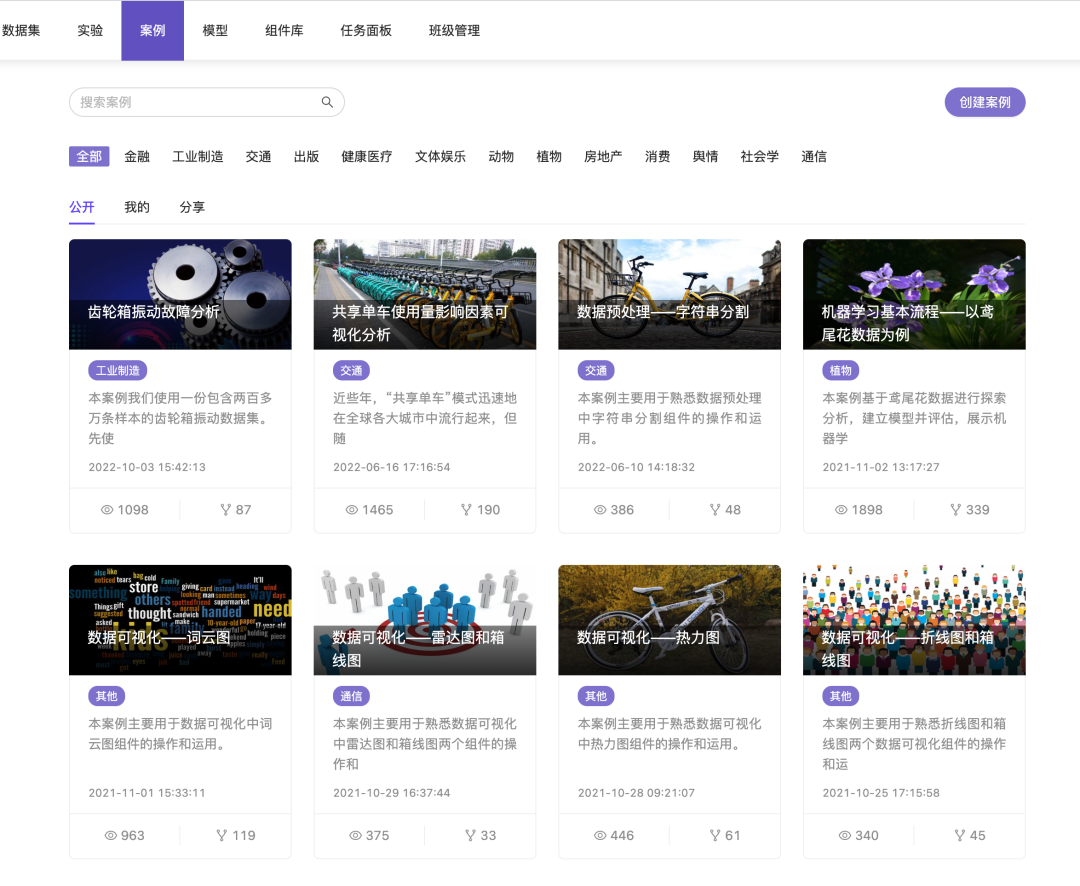Click the fork icon beside 48
The width and height of the screenshot is (1080, 886).
pos(715,510)
